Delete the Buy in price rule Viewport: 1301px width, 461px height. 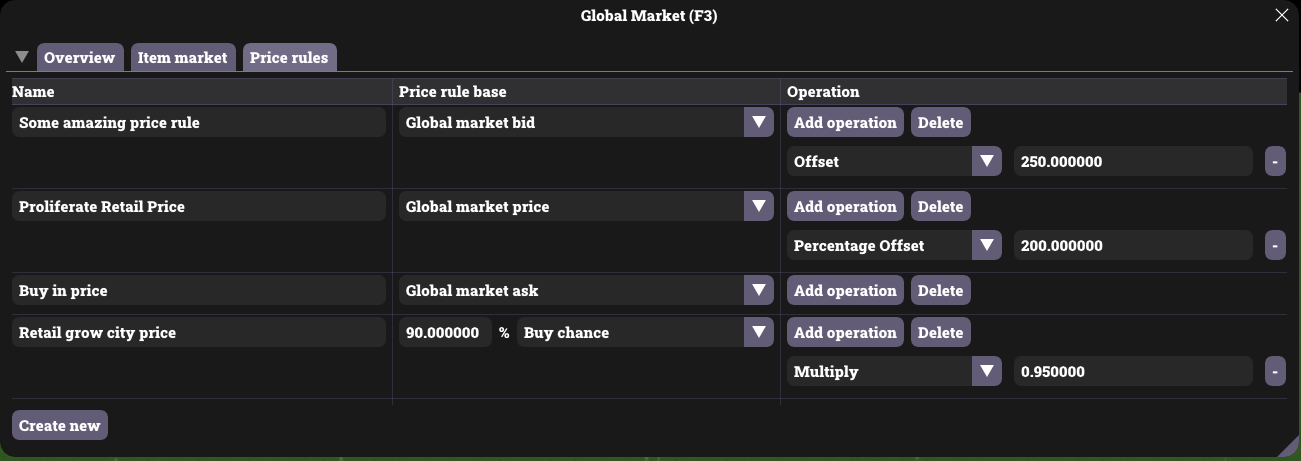940,291
